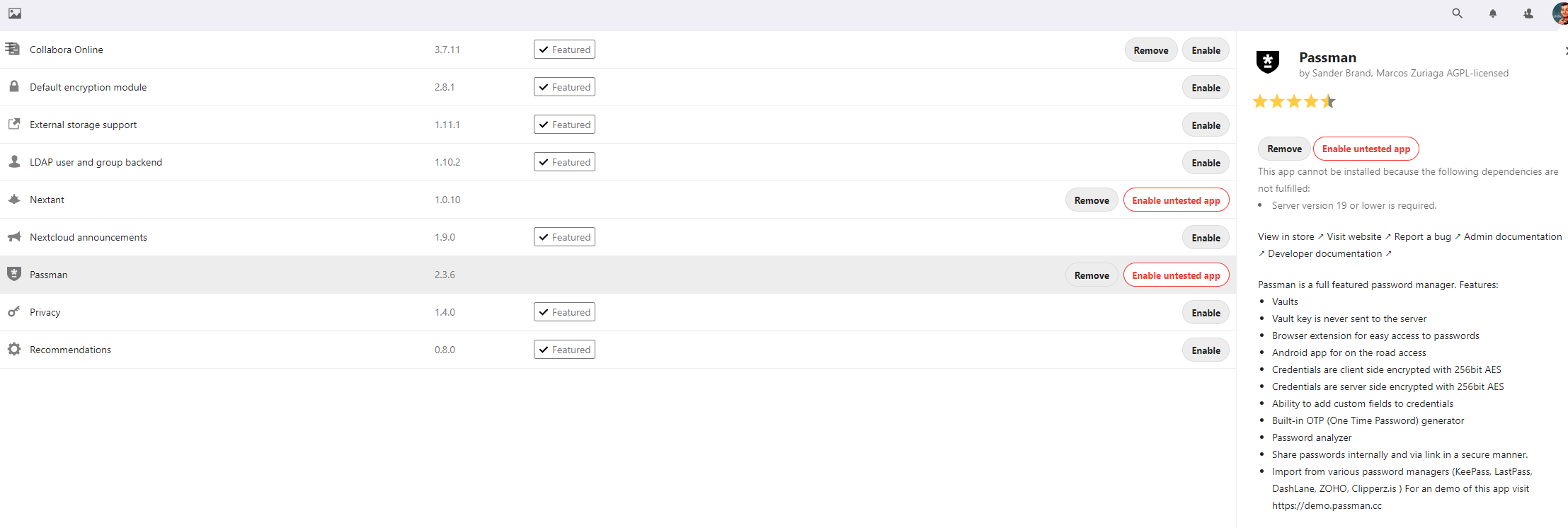The image size is (1568, 528).
Task: Collapse the Passman details sidebar
Action: coord(1564,51)
